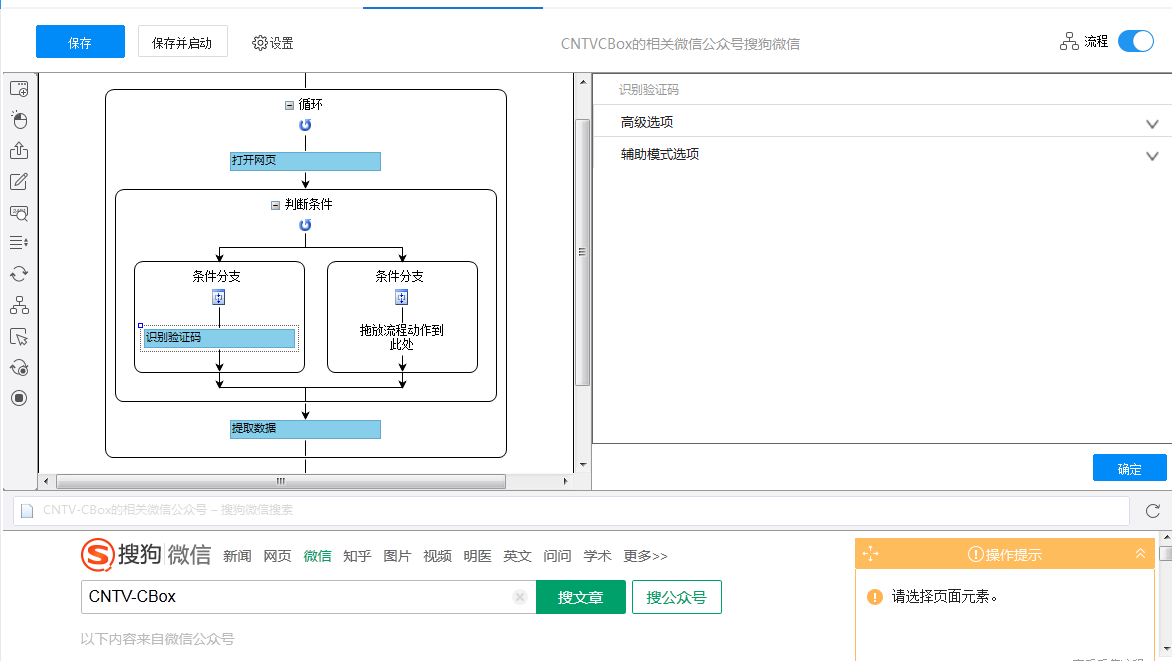Click the workflow horizontal scrollbar handle
This screenshot has width=1172, height=661.
pos(281,482)
